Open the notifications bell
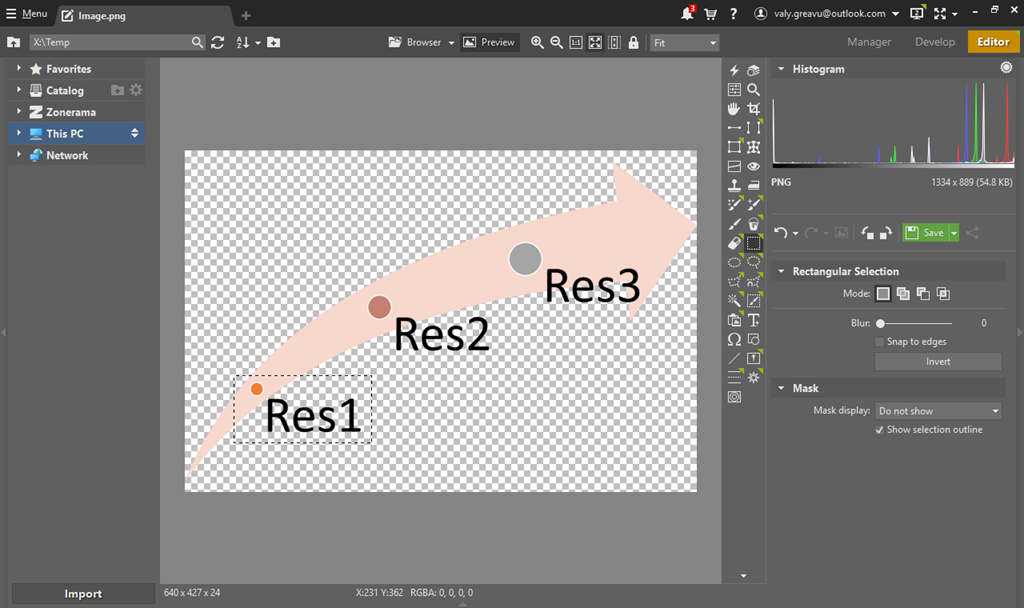The image size is (1024, 608). point(687,14)
